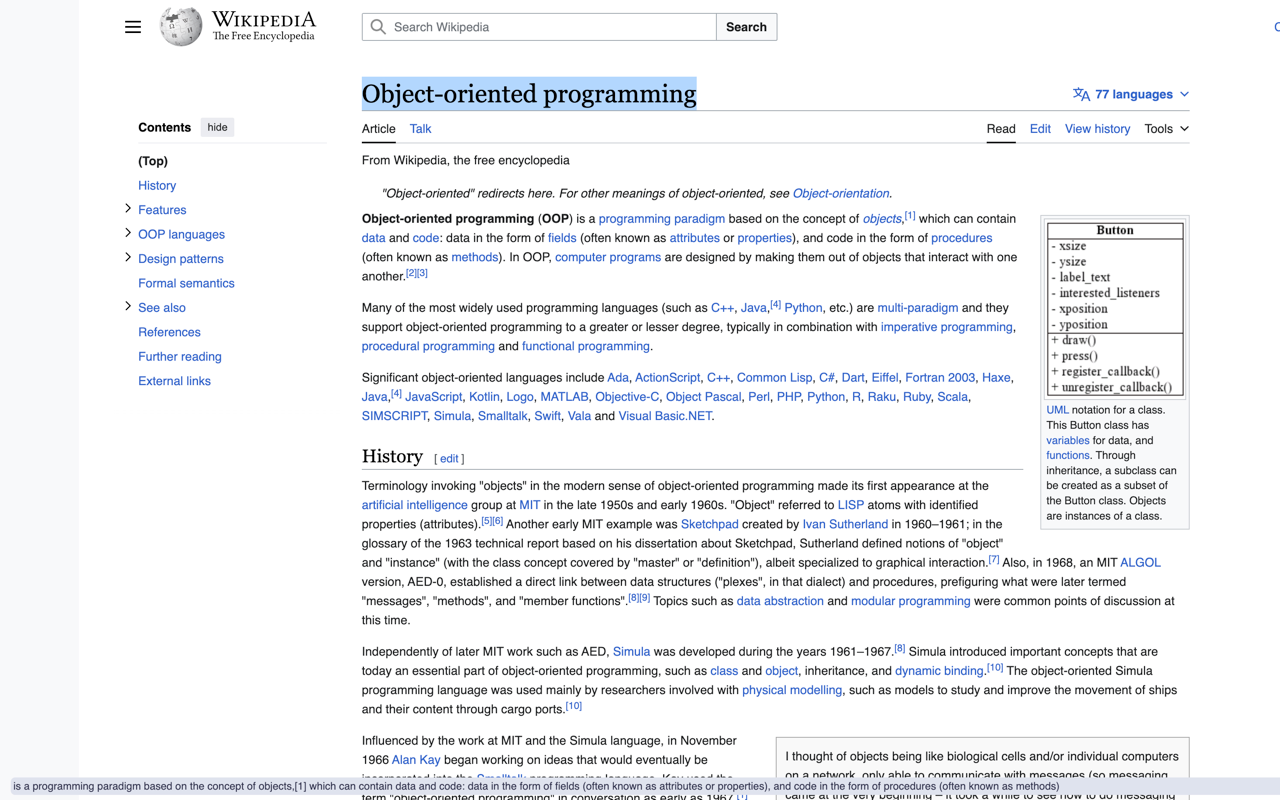
Task: Open the Visual Basic.NET link
Action: point(665,416)
